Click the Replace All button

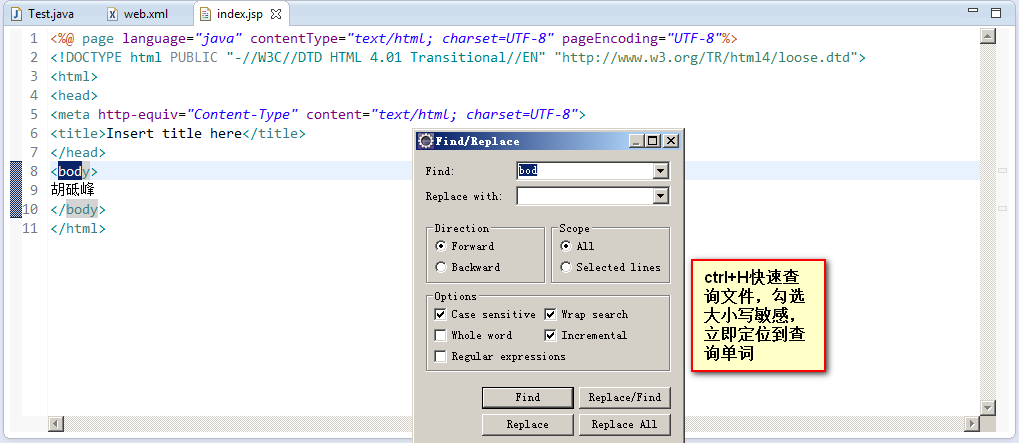point(623,424)
